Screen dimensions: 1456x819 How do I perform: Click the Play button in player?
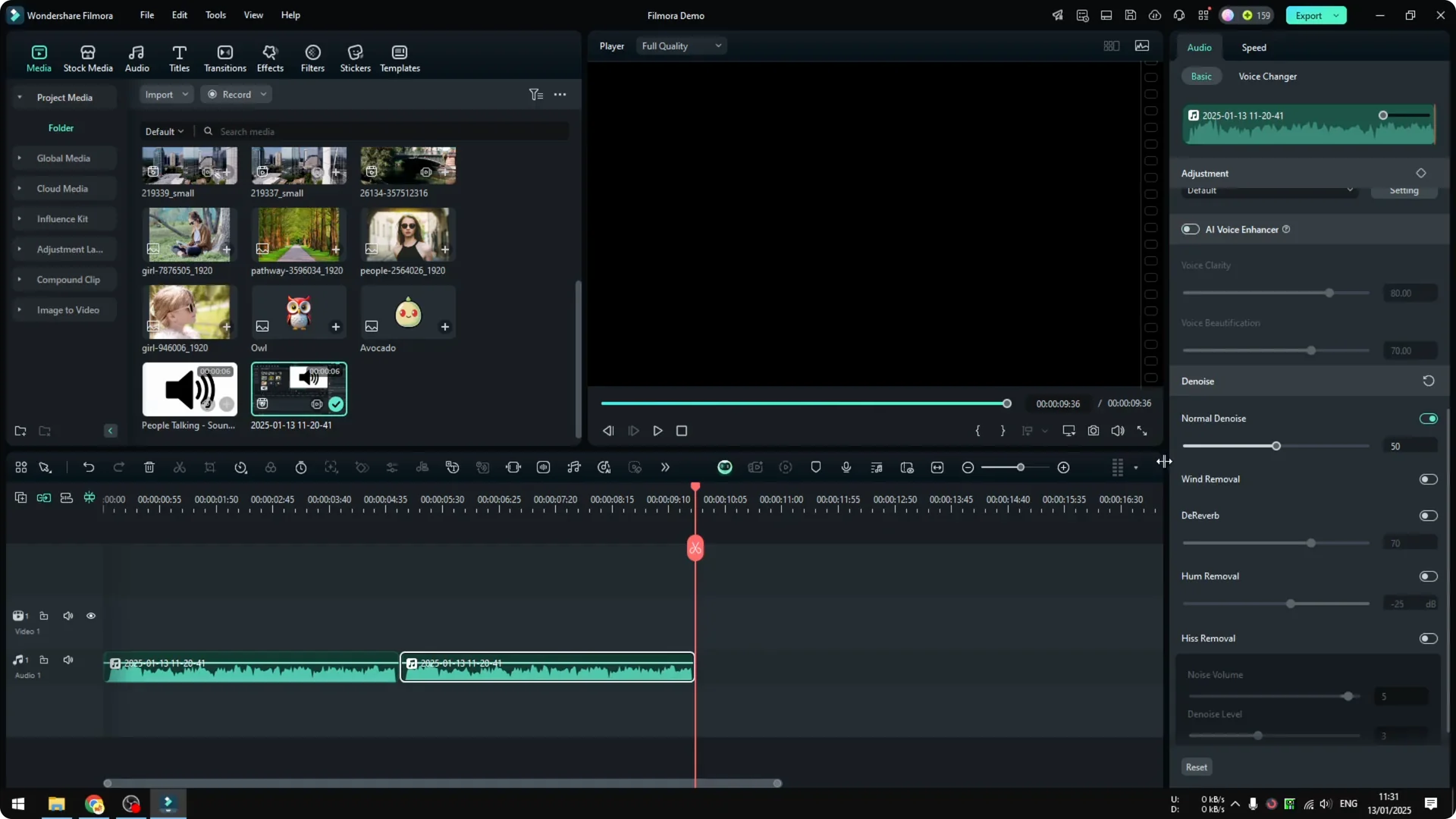point(657,431)
